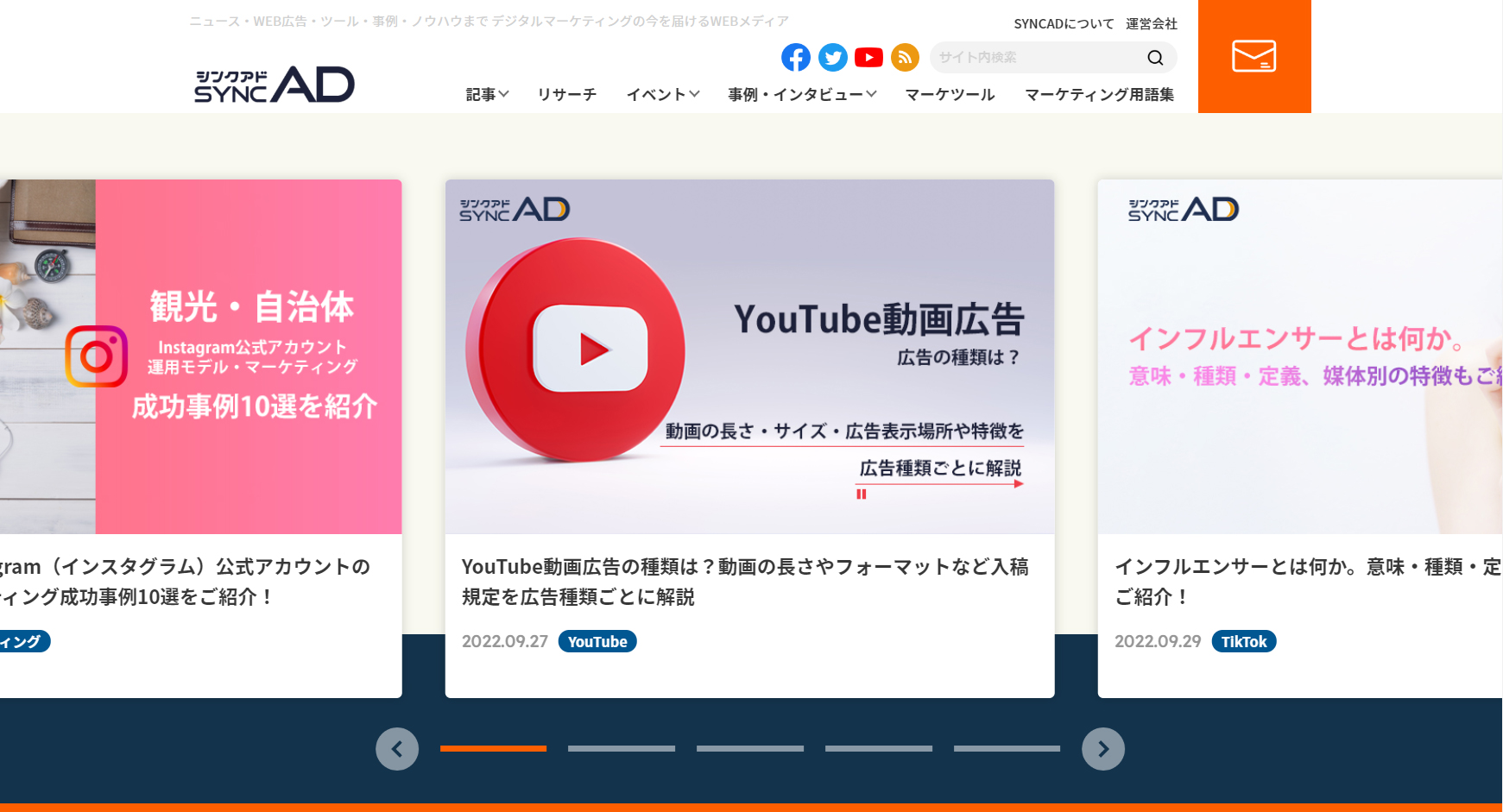
Task: Select the TikTok category tag badge
Action: pyautogui.click(x=1243, y=641)
